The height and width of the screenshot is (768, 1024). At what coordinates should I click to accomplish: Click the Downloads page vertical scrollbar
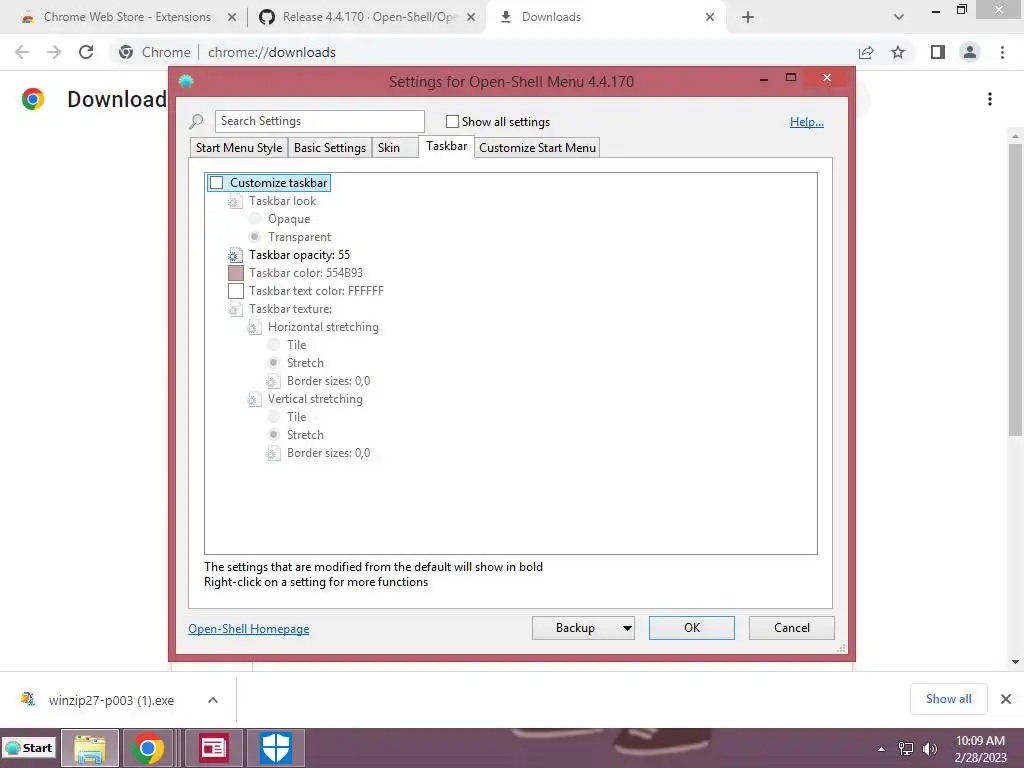tap(1015, 289)
